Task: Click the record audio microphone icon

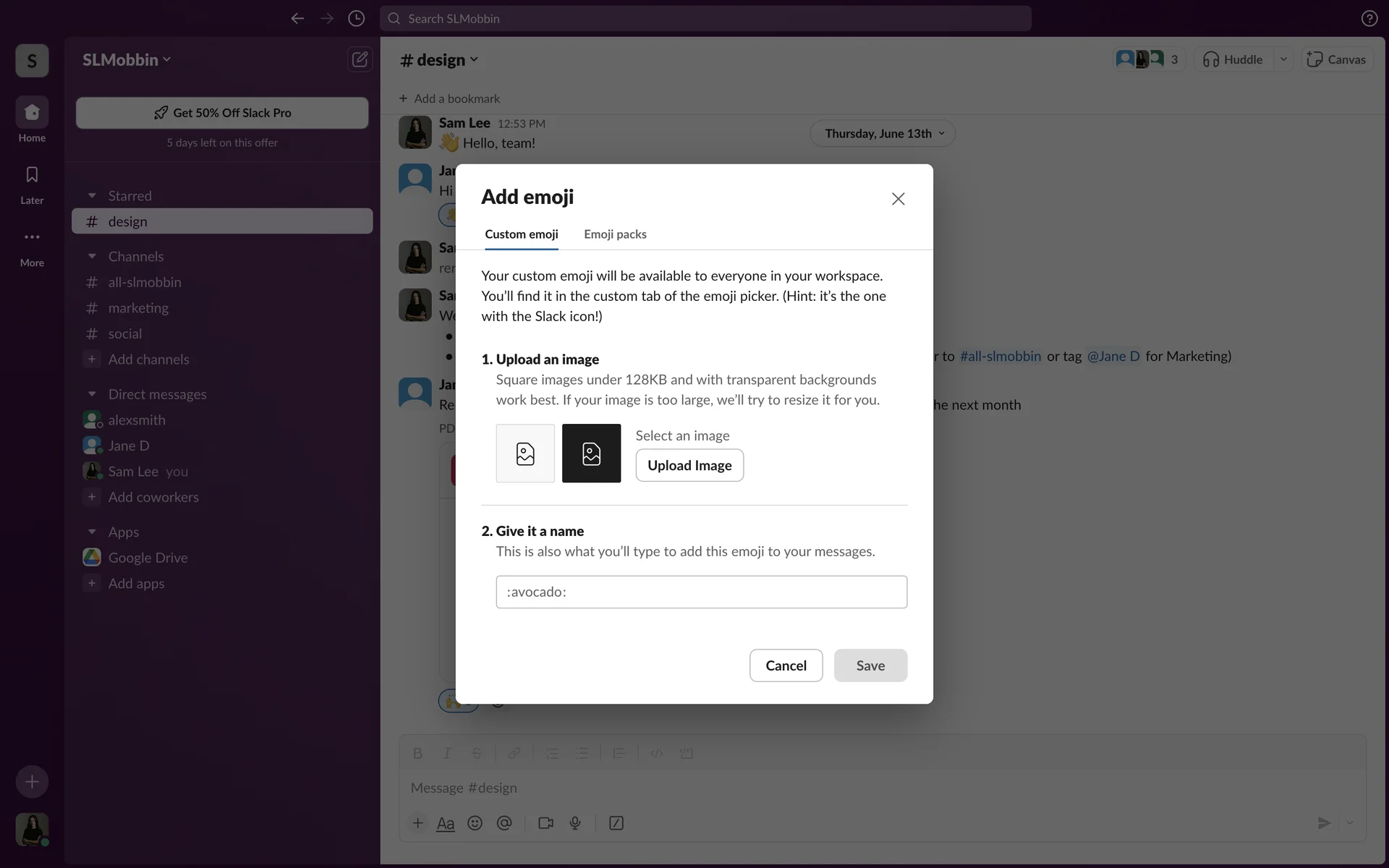Action: [x=575, y=823]
